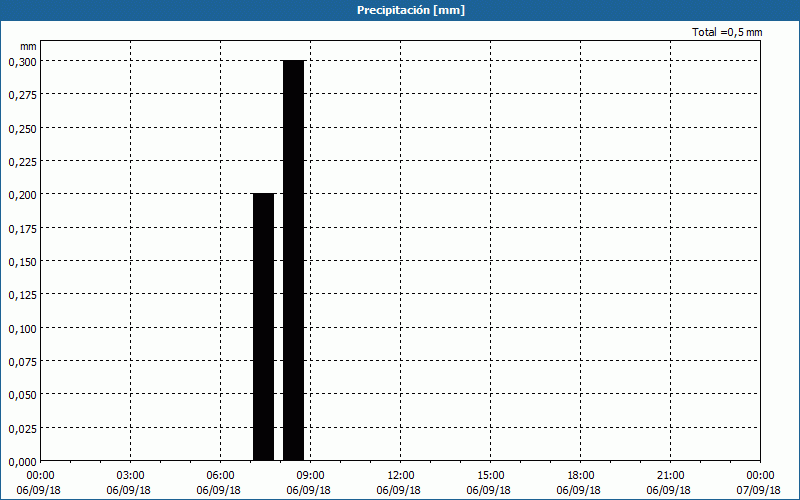Select the 0,300 mm precipitation bar
The height and width of the screenshot is (500, 800).
coord(294,260)
